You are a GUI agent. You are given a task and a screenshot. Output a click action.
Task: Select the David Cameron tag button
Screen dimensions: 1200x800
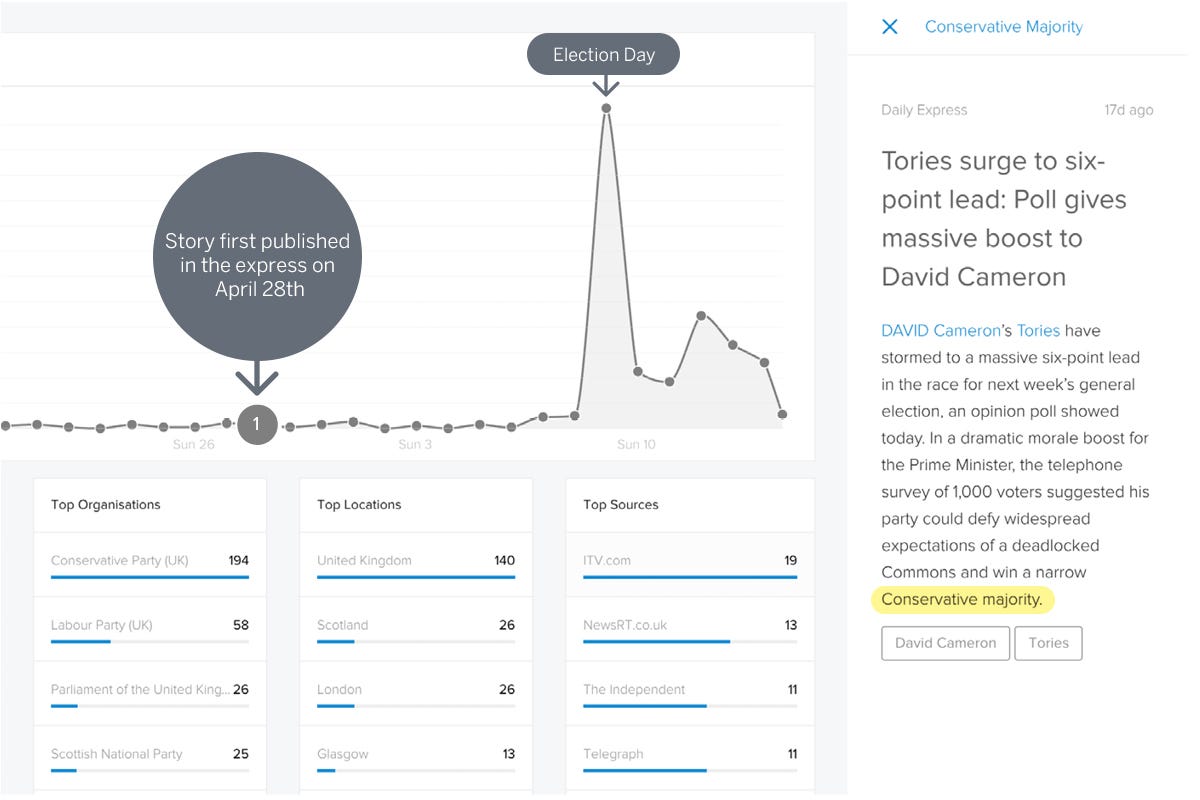point(945,643)
